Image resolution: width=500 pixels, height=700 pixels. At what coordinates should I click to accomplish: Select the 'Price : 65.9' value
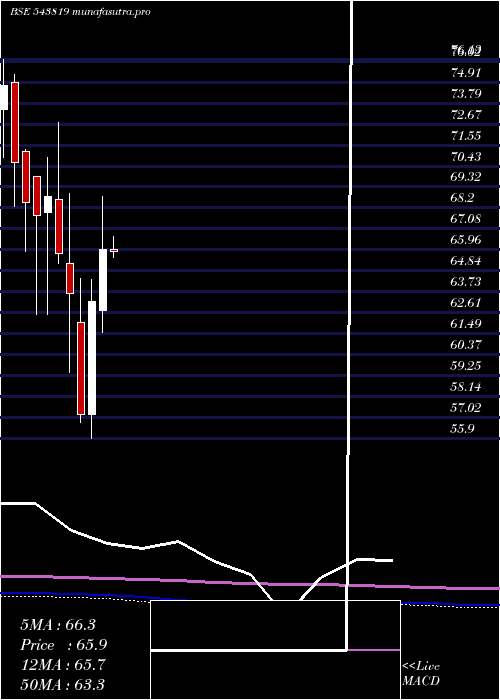tap(64, 645)
